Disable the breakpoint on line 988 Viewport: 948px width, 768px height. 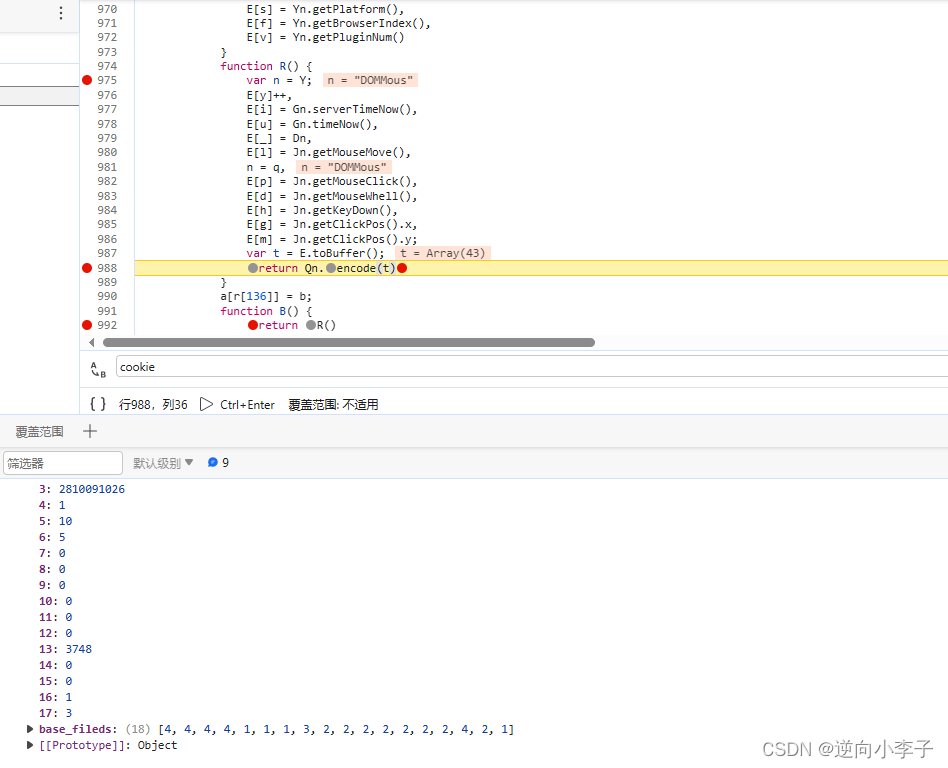coord(87,267)
